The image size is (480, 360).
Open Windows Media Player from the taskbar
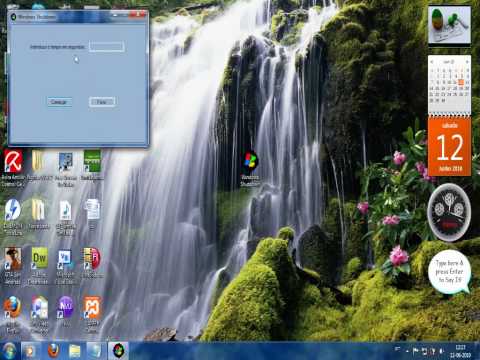tap(30, 351)
